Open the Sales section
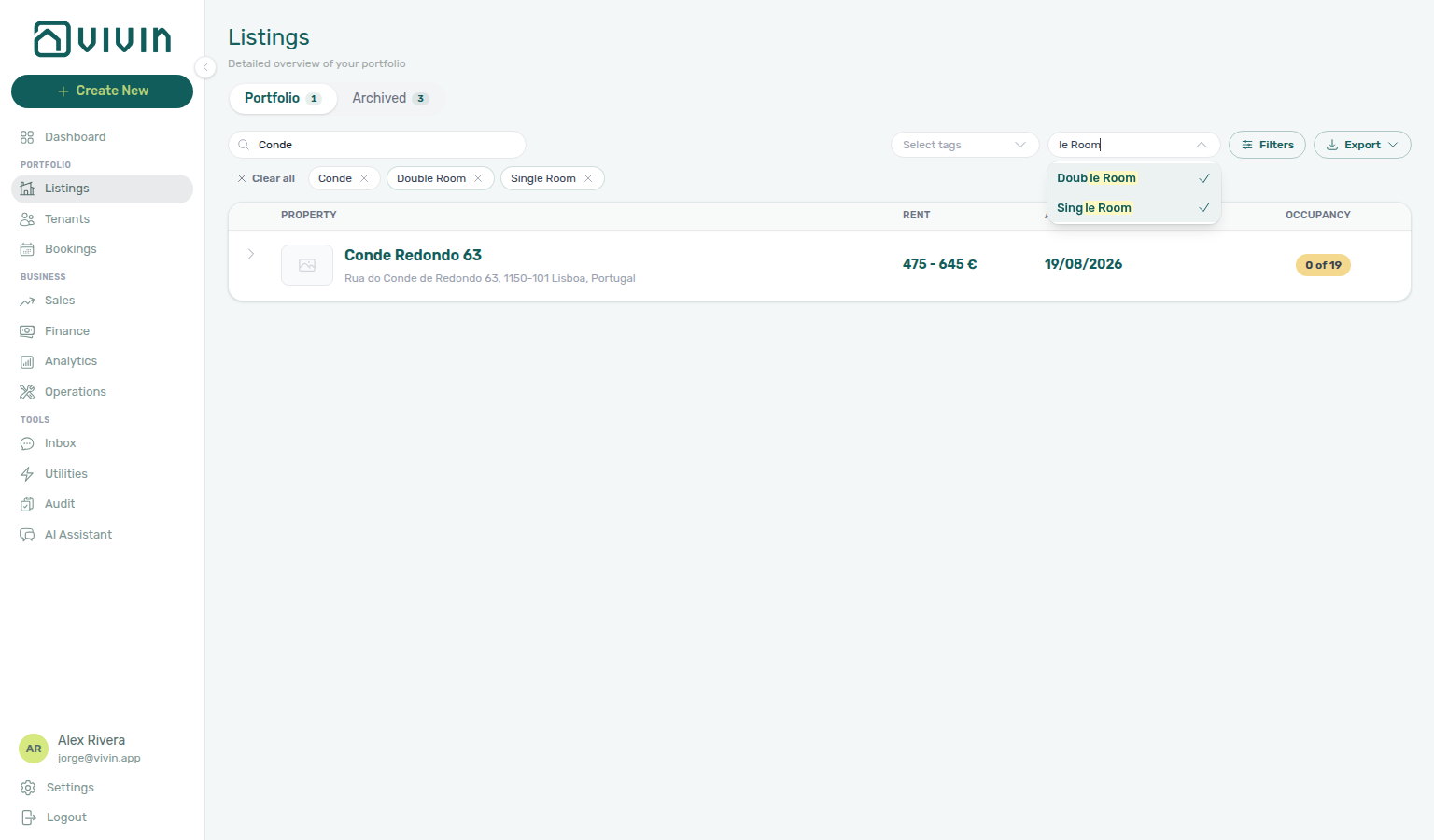 102,301
